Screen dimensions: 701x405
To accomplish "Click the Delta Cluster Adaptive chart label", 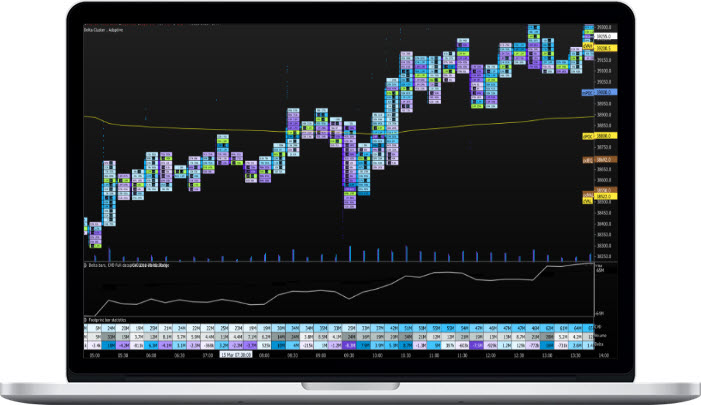I will tap(106, 31).
